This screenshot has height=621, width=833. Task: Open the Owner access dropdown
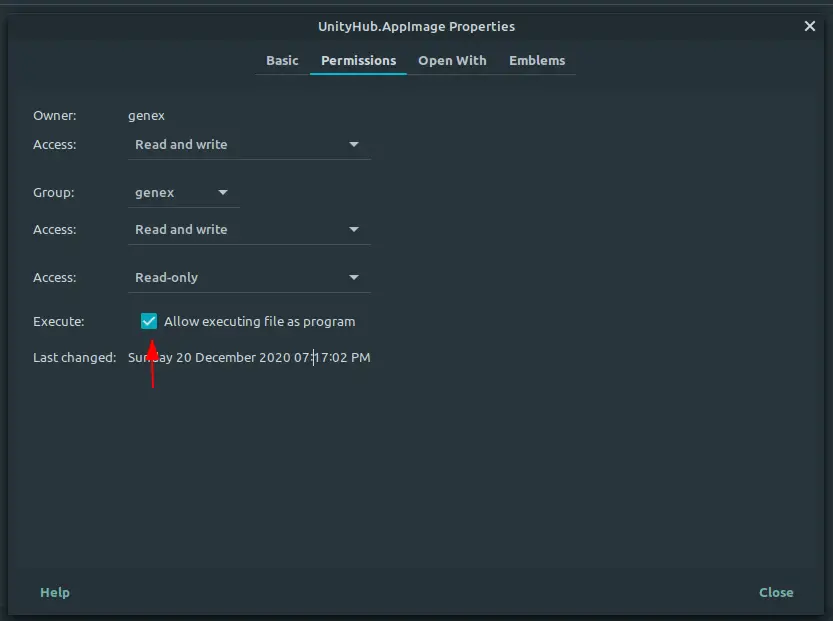coord(249,144)
